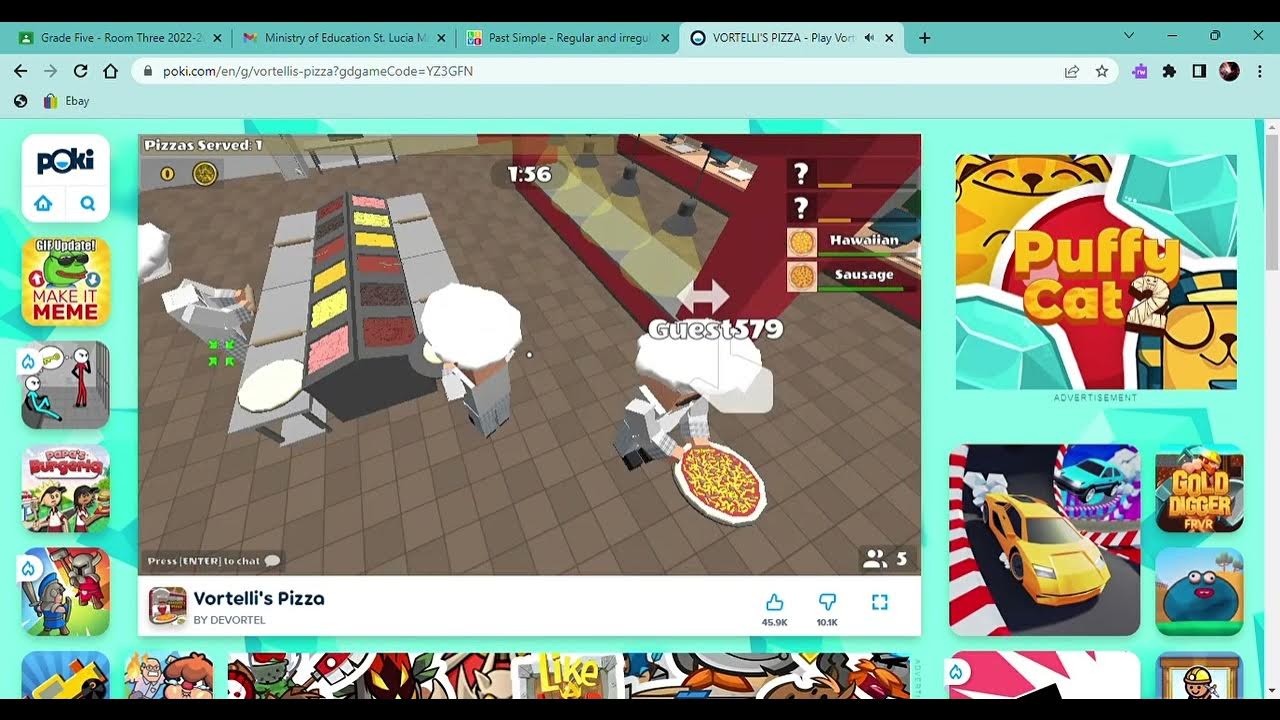
Task: Click the first unknown order question mark
Action: click(x=800, y=175)
